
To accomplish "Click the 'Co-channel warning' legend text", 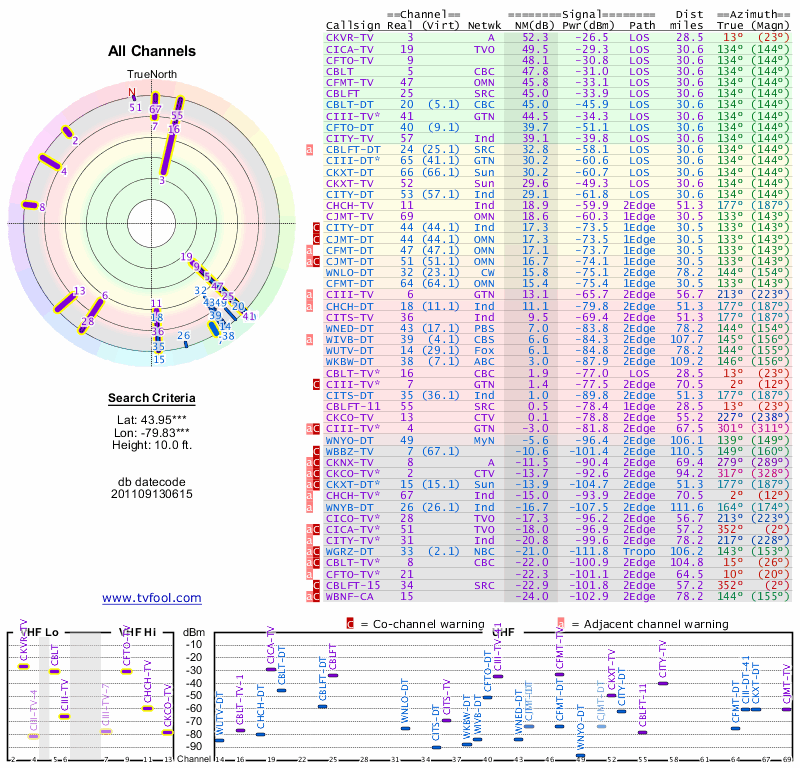I will tap(429, 624).
